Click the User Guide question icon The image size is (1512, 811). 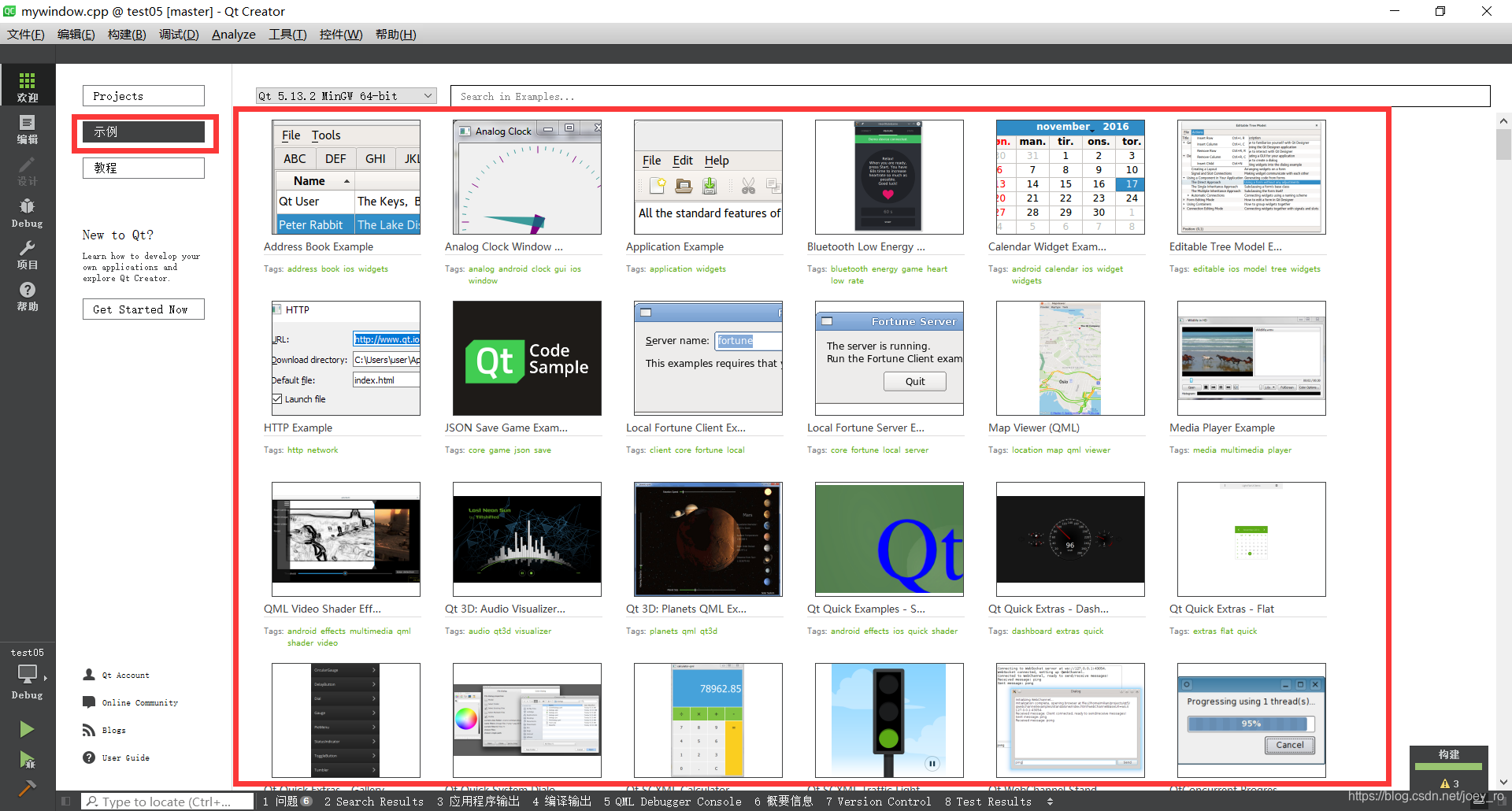tap(89, 757)
